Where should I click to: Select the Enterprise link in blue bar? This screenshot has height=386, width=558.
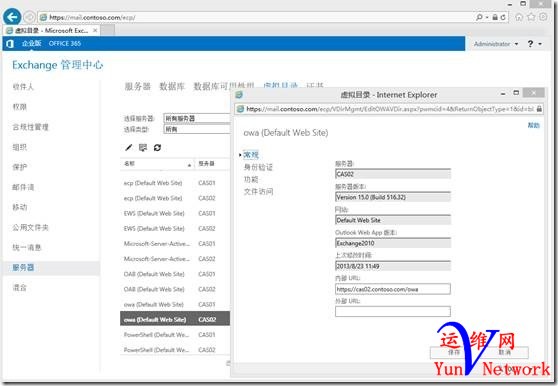click(32, 43)
